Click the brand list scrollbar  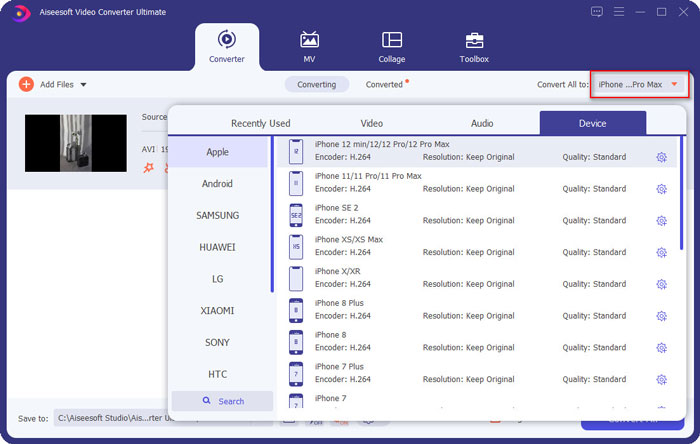tap(272, 214)
